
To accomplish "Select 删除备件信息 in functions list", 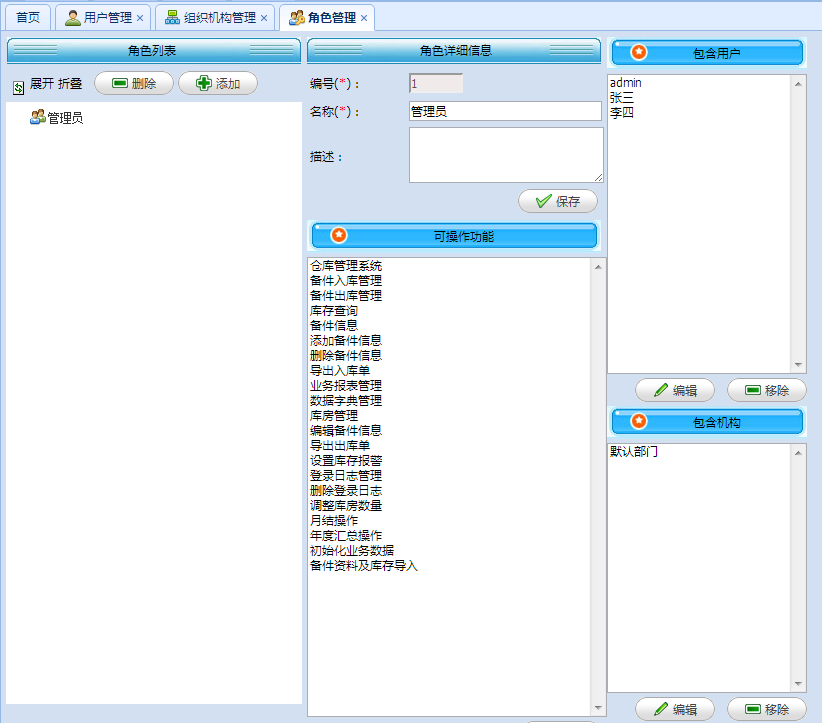I will pos(346,355).
